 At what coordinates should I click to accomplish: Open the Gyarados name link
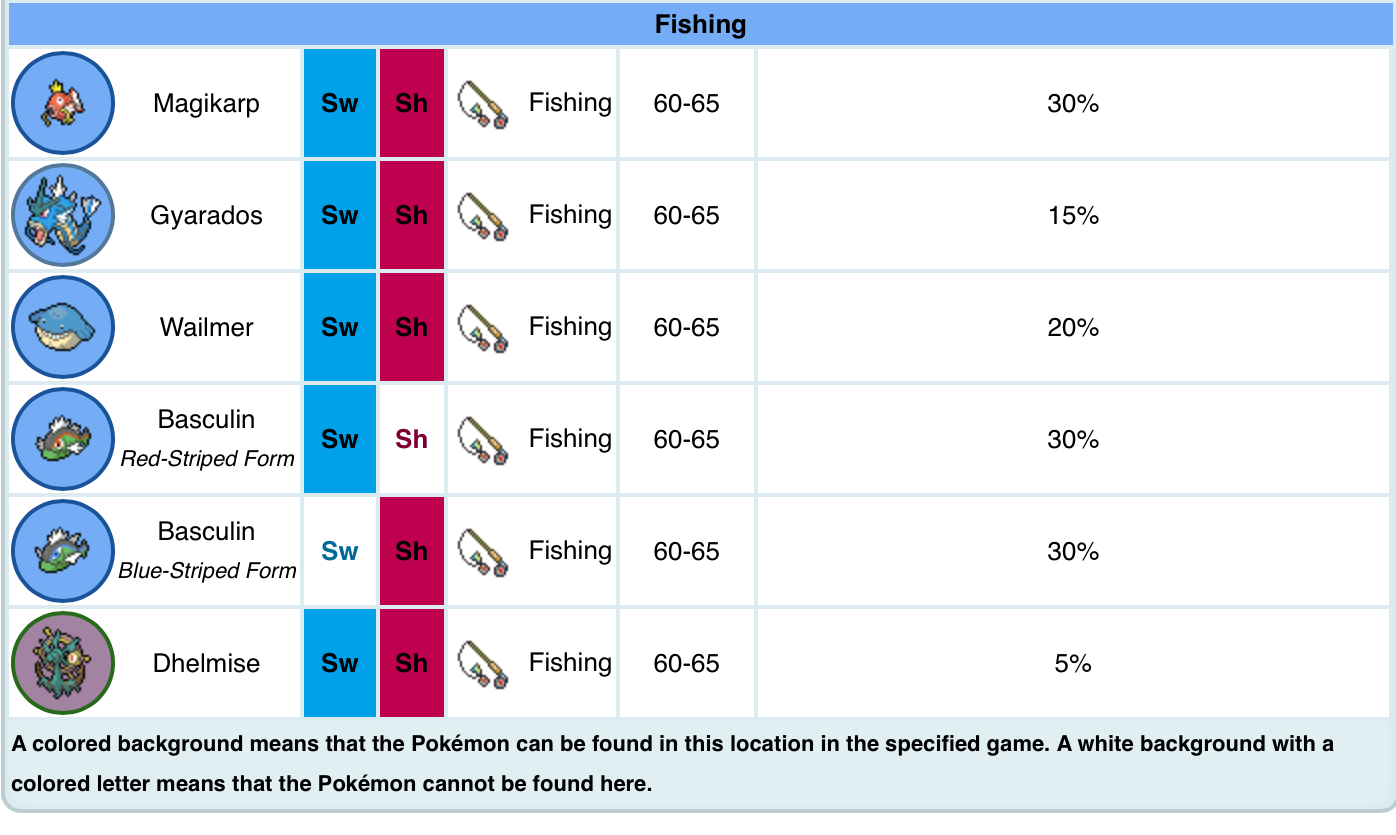206,215
